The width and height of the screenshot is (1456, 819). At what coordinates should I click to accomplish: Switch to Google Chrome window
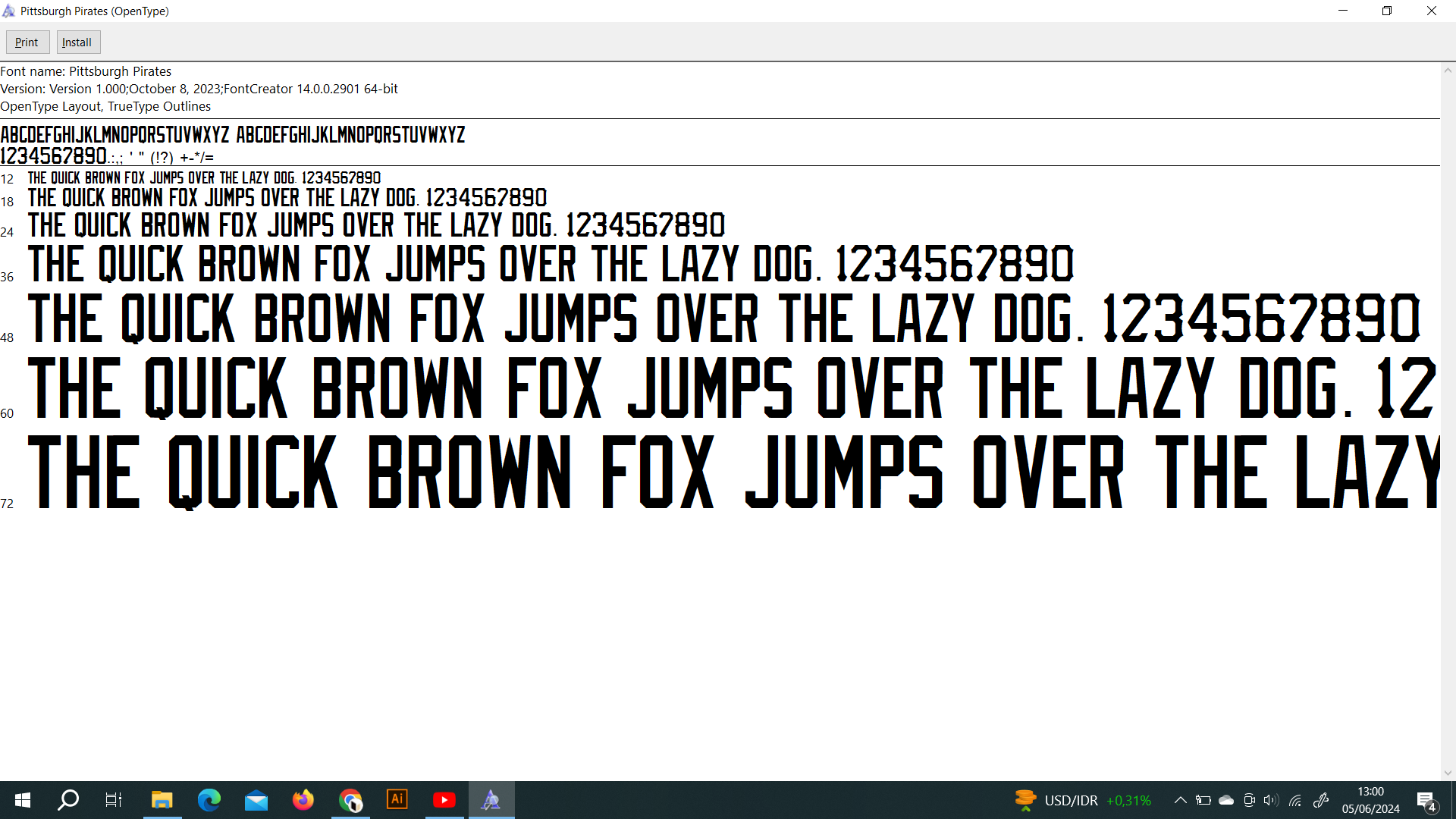pyautogui.click(x=350, y=800)
